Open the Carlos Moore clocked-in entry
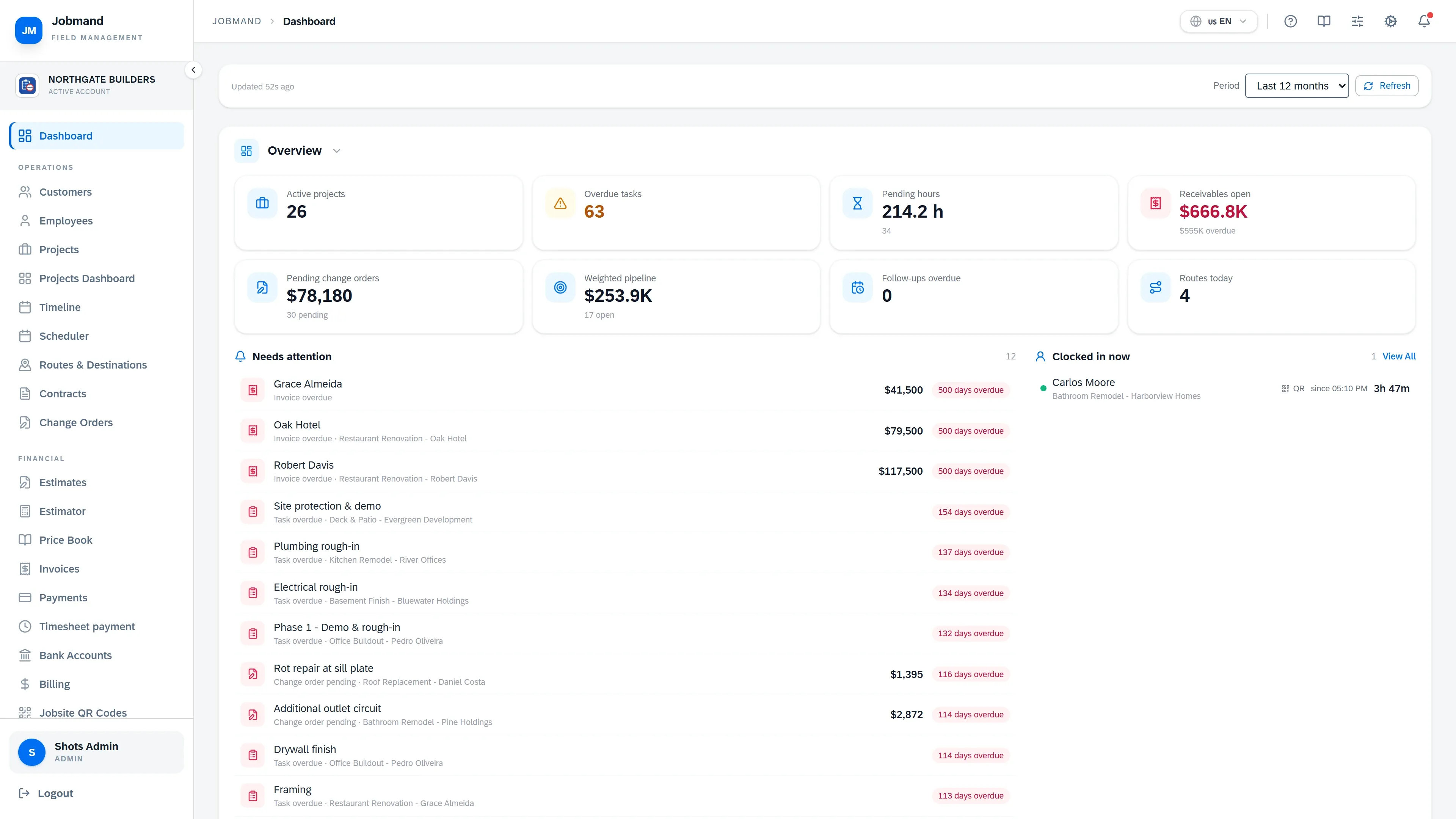This screenshot has width=1456, height=819. coord(1225,389)
